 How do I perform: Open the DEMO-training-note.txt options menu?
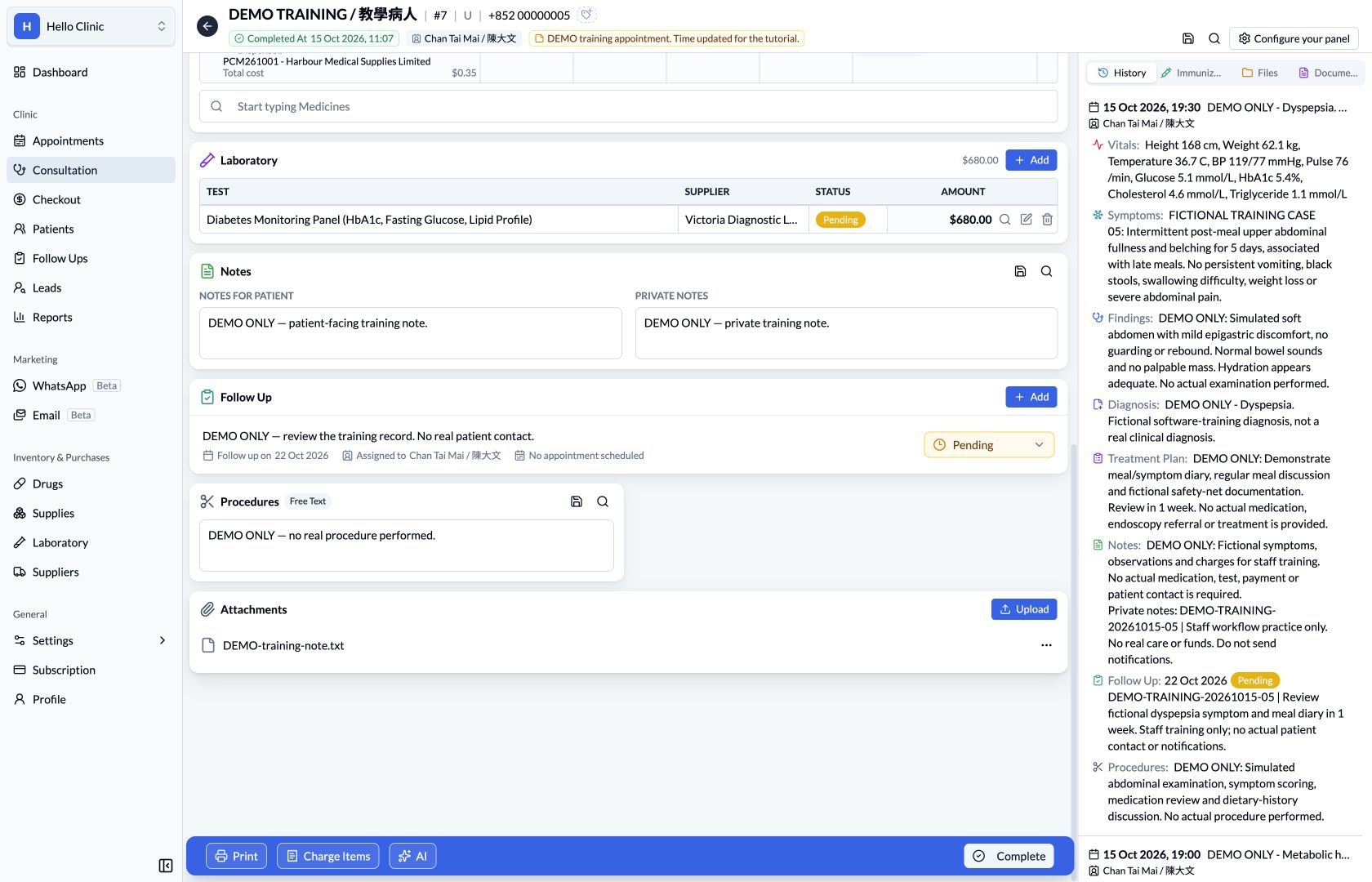point(1046,645)
